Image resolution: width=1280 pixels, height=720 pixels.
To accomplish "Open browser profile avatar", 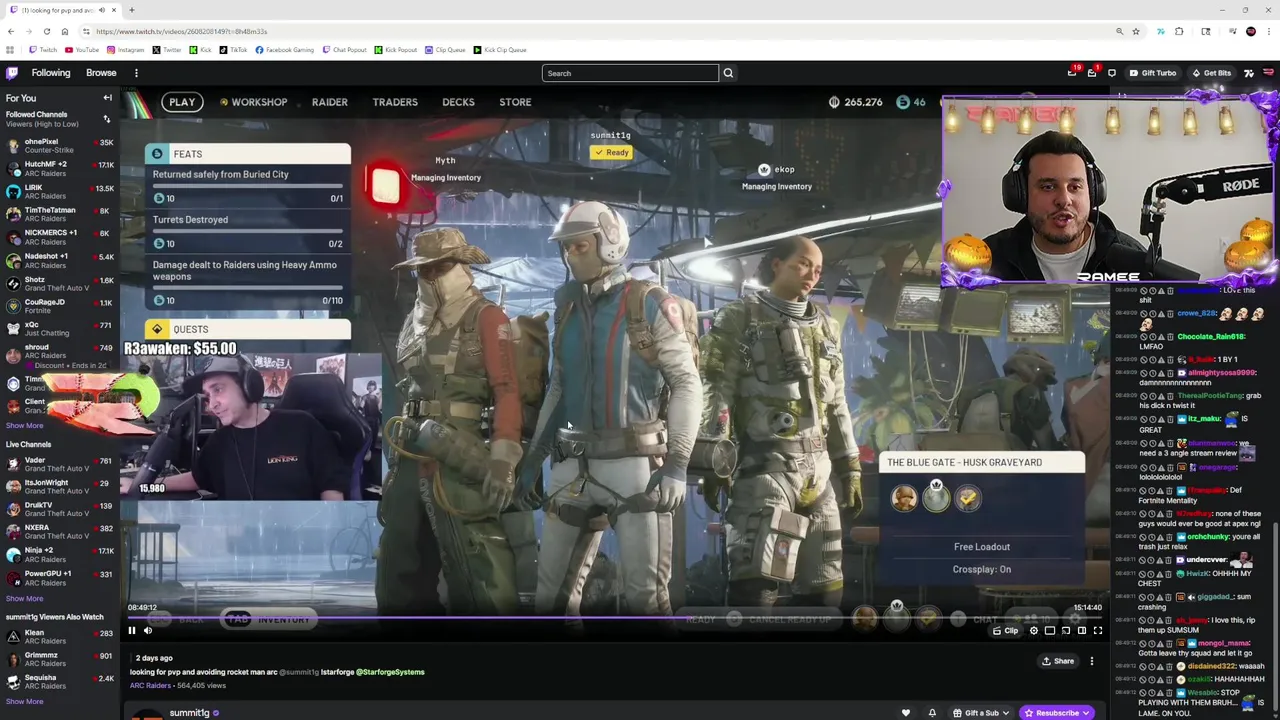I will [1250, 31].
